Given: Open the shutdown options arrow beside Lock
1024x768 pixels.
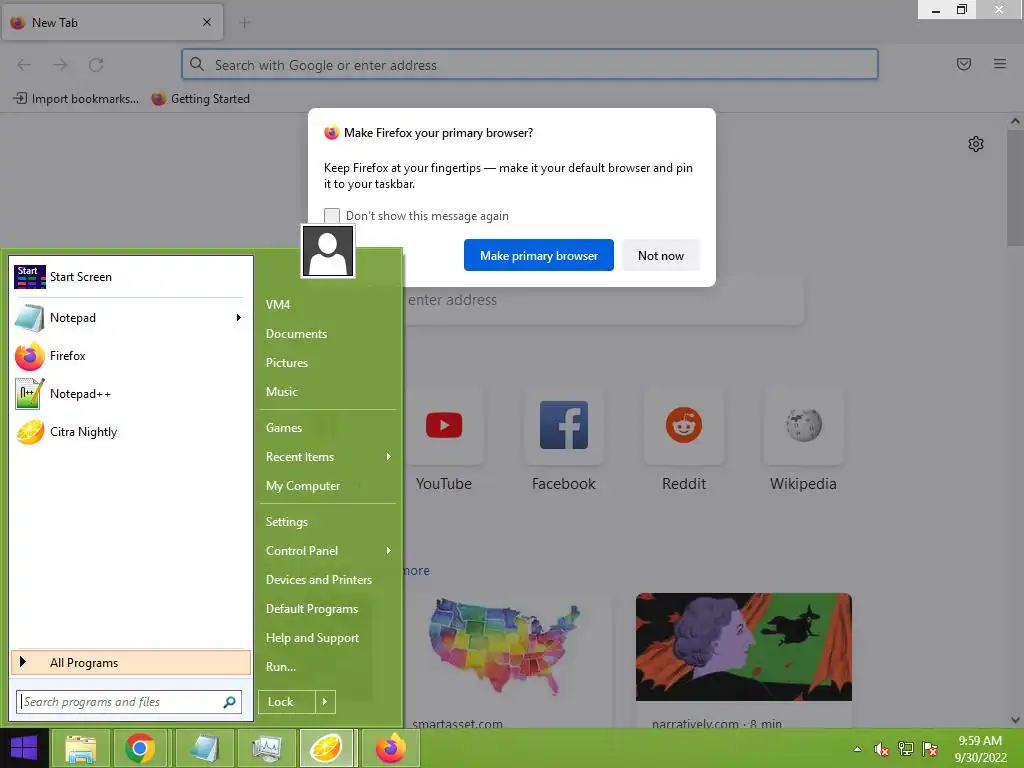Looking at the screenshot, I should click(325, 702).
